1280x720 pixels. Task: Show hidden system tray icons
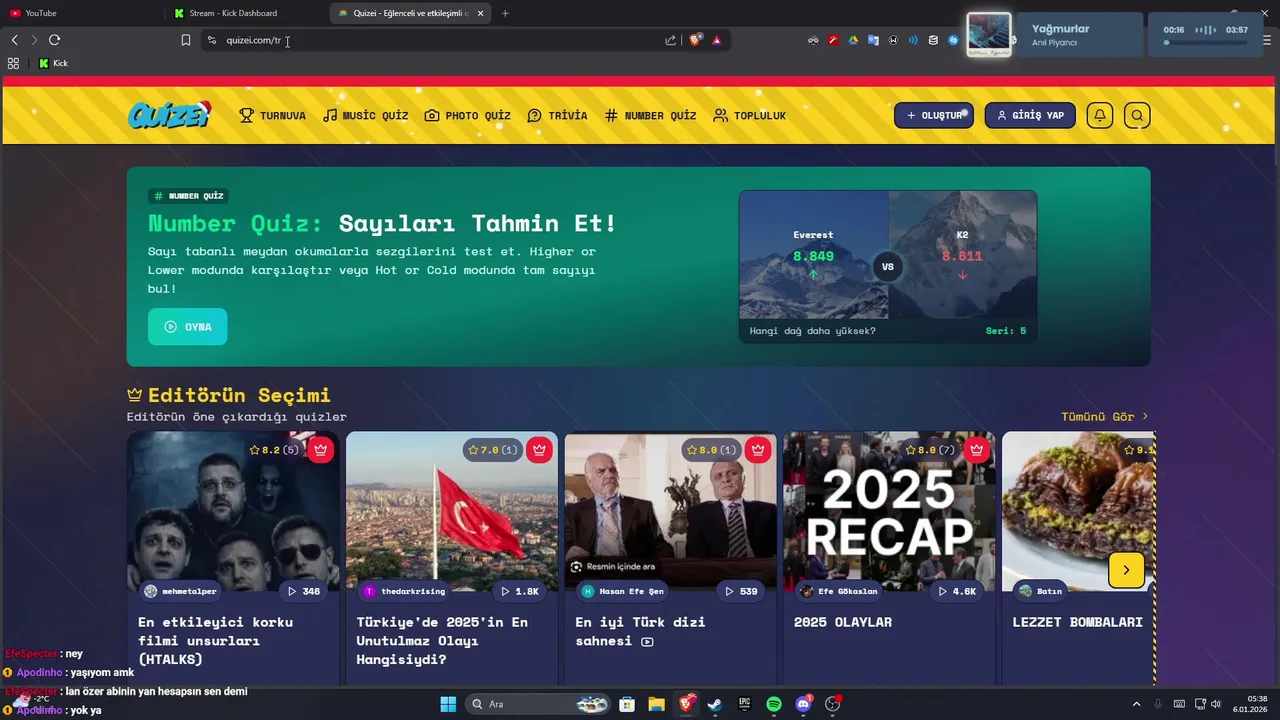[1136, 704]
